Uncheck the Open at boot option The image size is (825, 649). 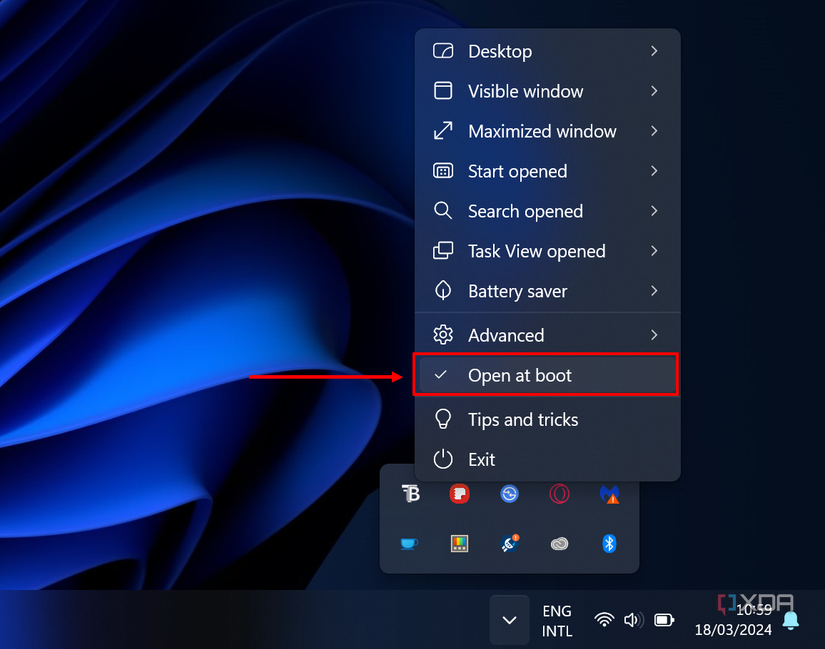pos(521,375)
